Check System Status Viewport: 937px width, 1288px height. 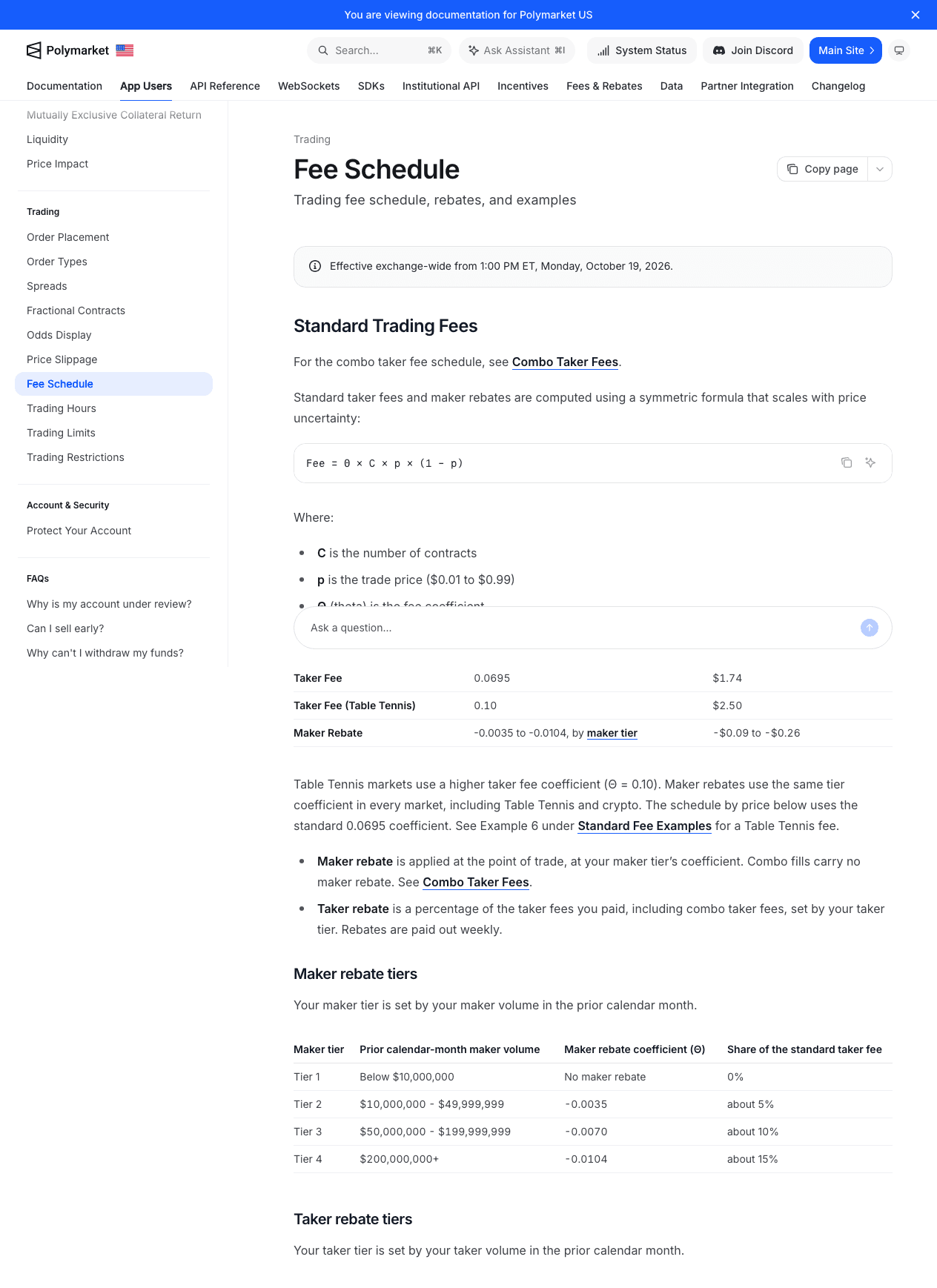(x=642, y=50)
